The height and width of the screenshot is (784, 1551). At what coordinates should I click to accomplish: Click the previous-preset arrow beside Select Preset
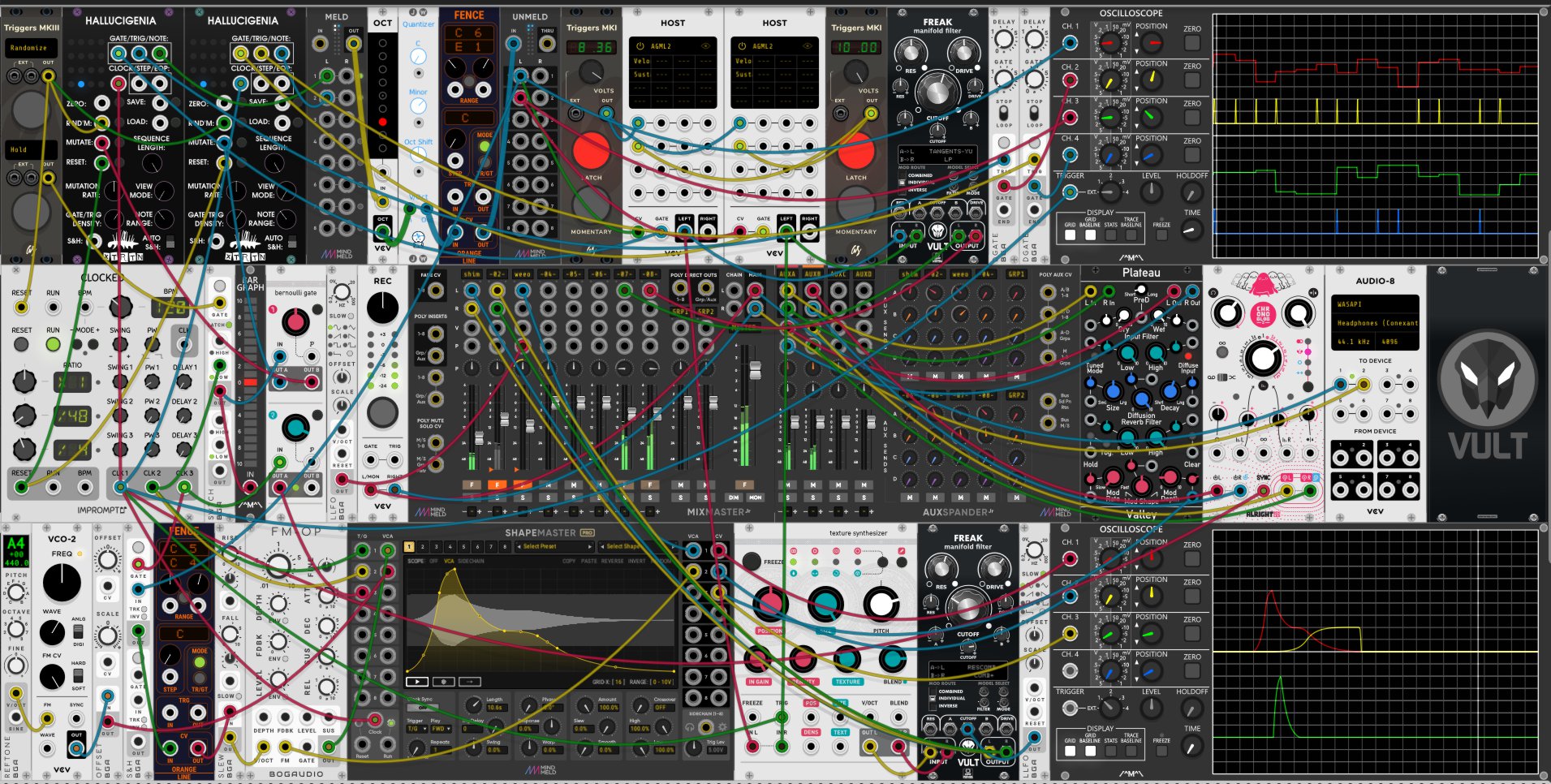[x=518, y=547]
